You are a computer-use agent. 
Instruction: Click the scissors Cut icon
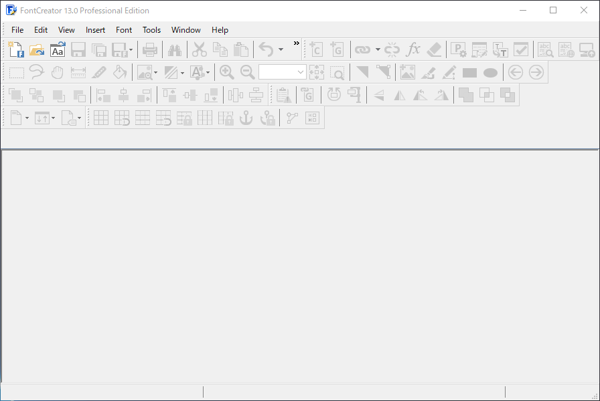pos(199,50)
